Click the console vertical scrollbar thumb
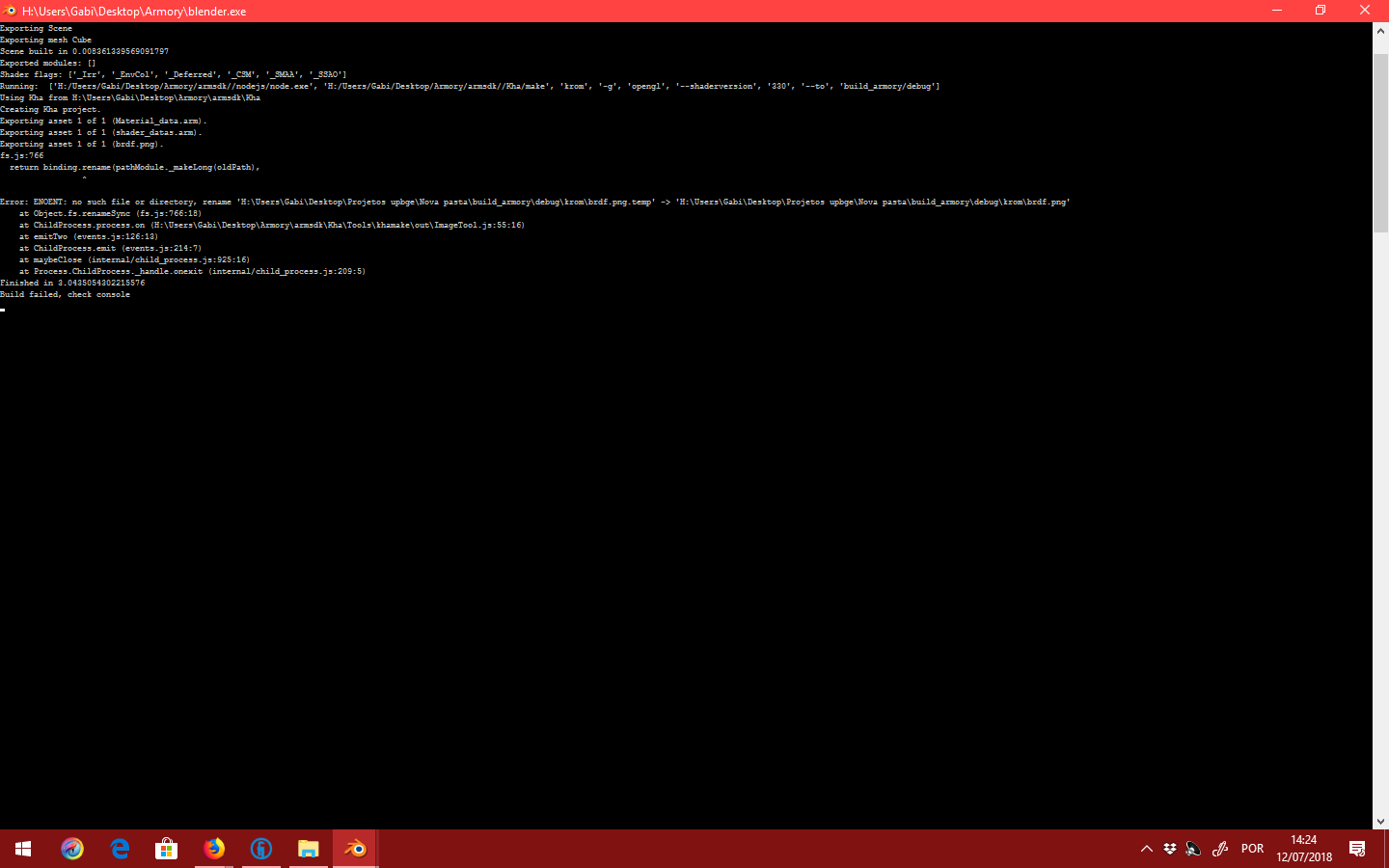Image resolution: width=1389 pixels, height=868 pixels. point(1380,143)
